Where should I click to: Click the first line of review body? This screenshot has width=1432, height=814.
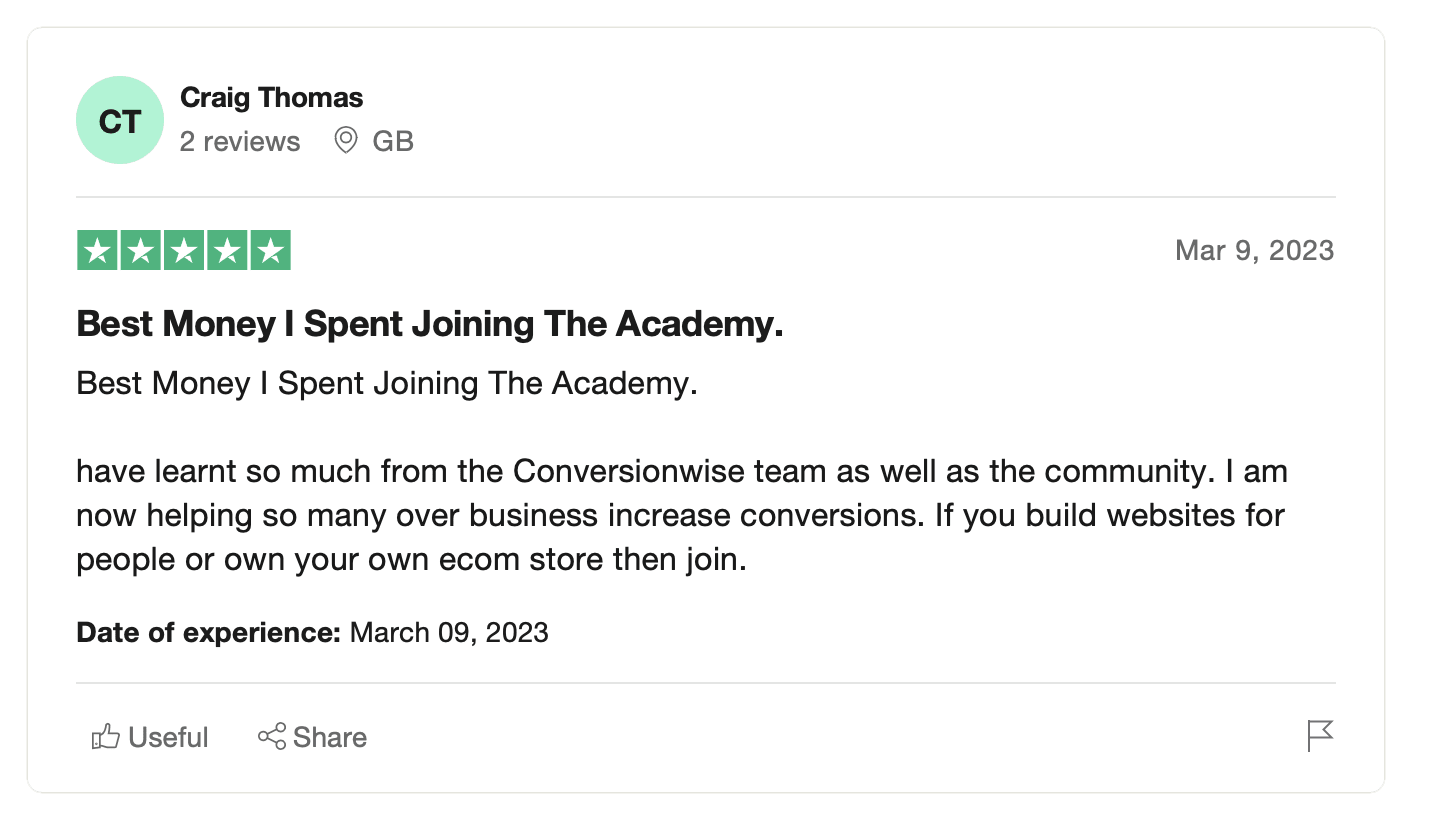point(386,384)
